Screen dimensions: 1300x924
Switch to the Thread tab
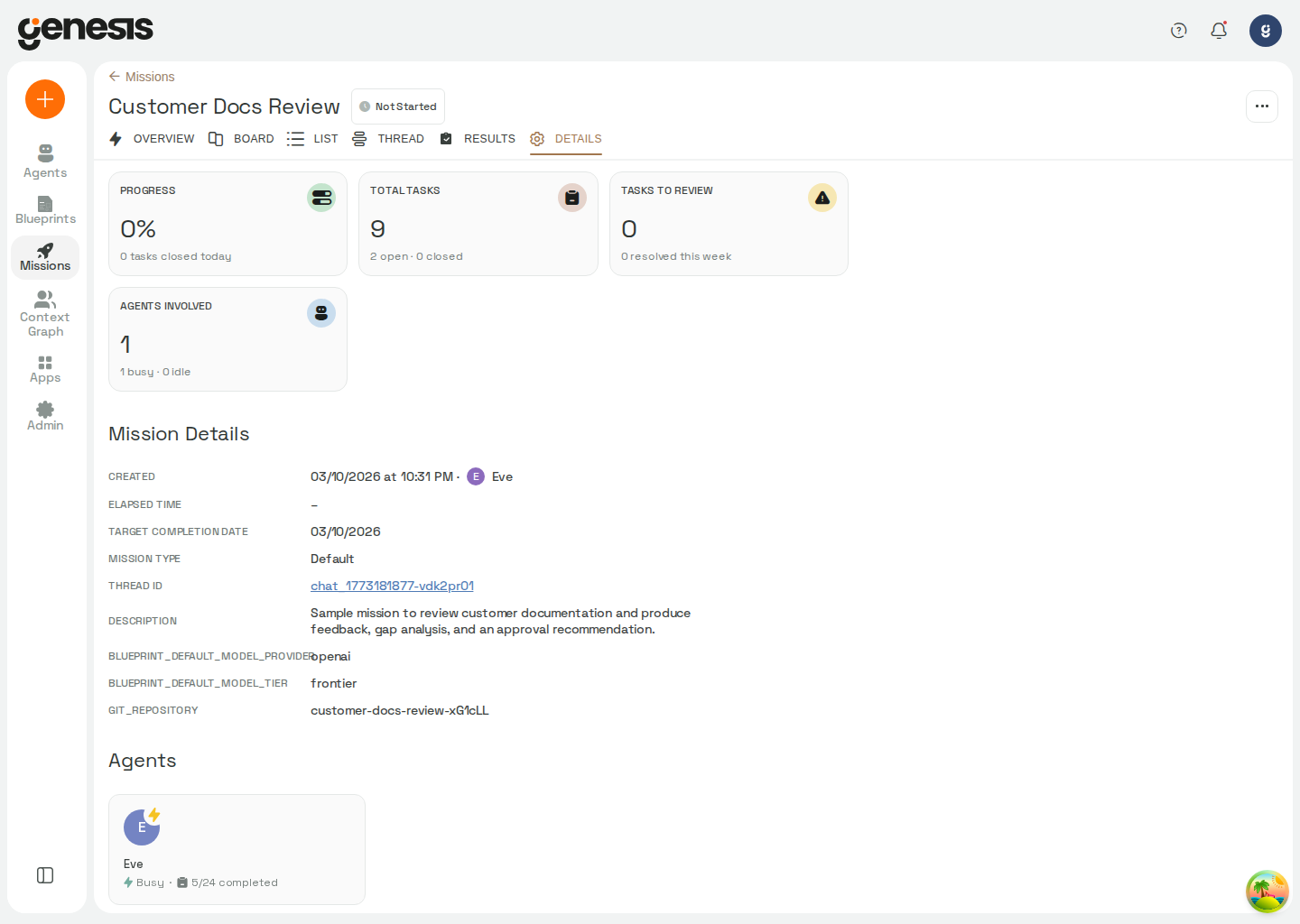point(388,139)
